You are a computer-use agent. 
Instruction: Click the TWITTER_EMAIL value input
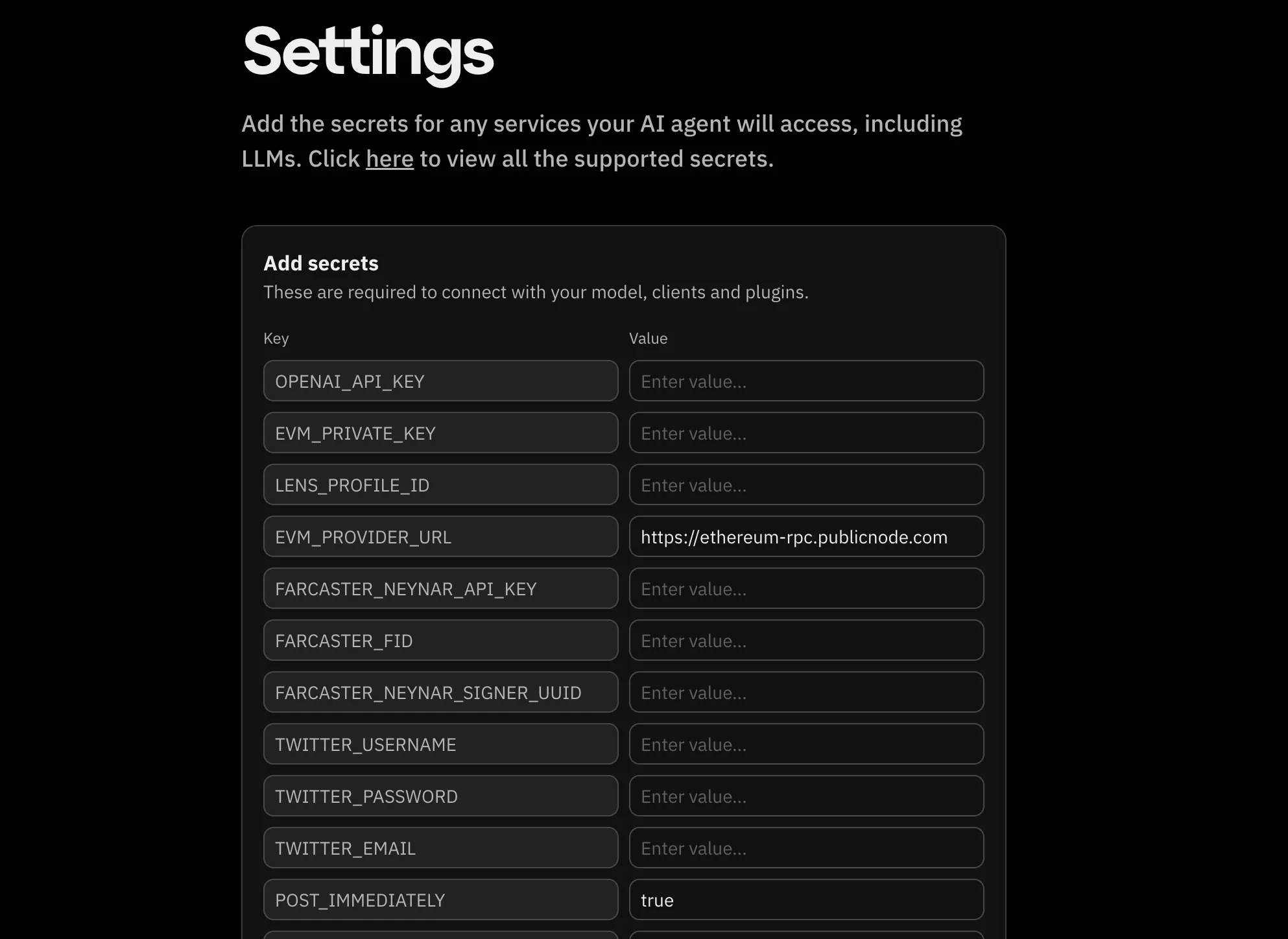(806, 848)
